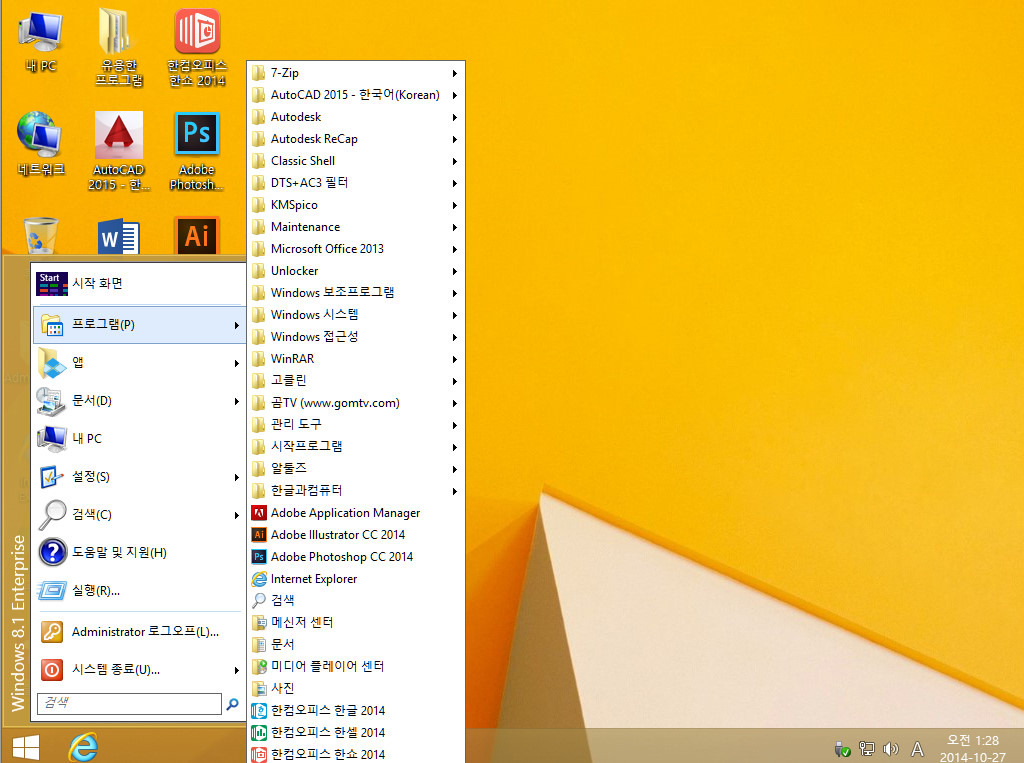This screenshot has height=763, width=1024.
Task: Expand the 한글과컴퓨터 submenu arrow
Action: click(455, 491)
